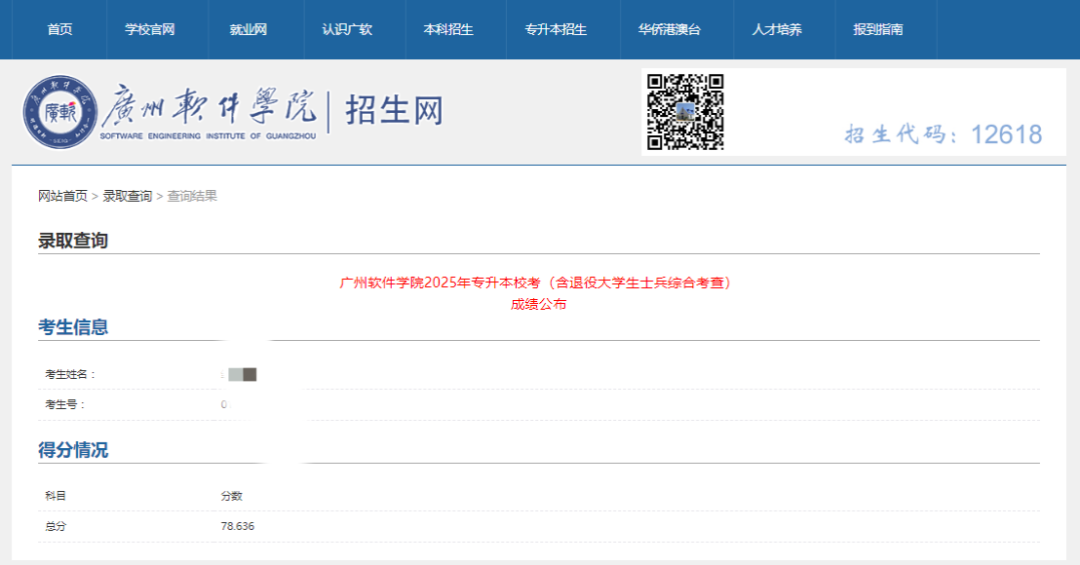Click the 78.636 total score value
This screenshot has height=565, width=1080.
[238, 526]
